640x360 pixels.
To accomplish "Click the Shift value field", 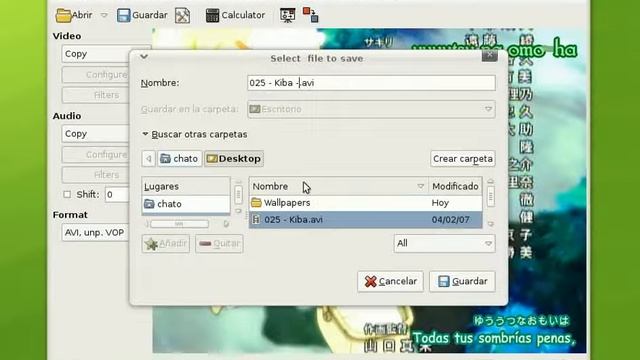I will (x=117, y=194).
